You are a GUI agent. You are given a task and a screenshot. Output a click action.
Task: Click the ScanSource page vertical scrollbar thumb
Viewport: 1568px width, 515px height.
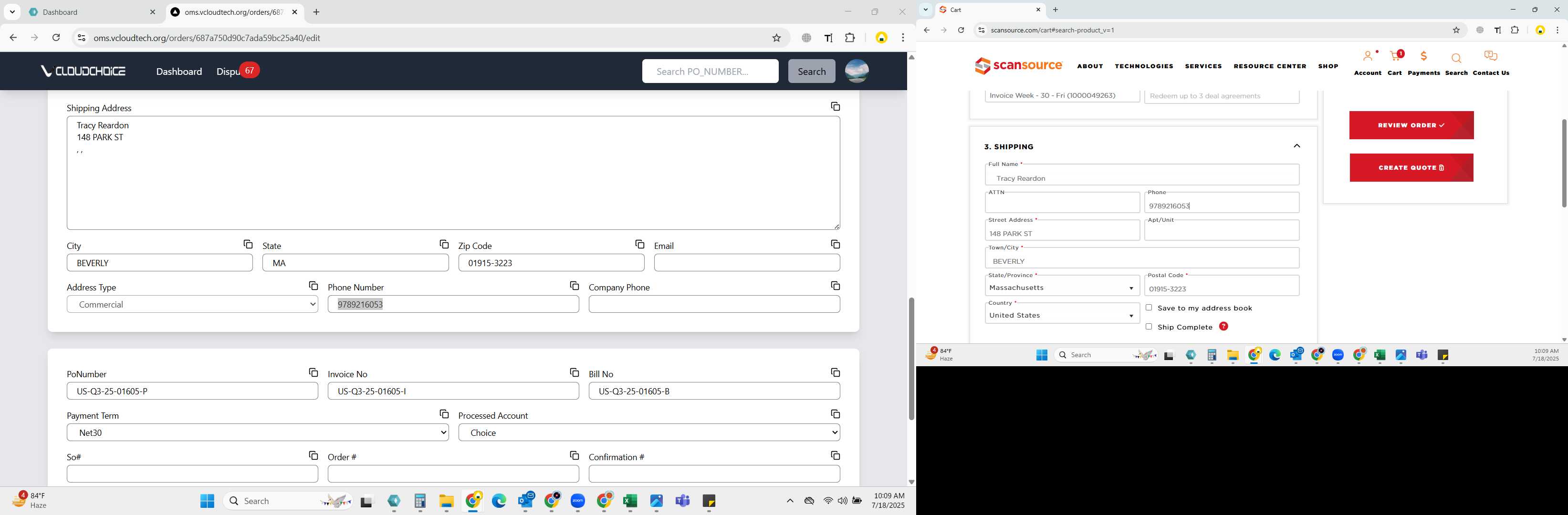pos(1563,163)
